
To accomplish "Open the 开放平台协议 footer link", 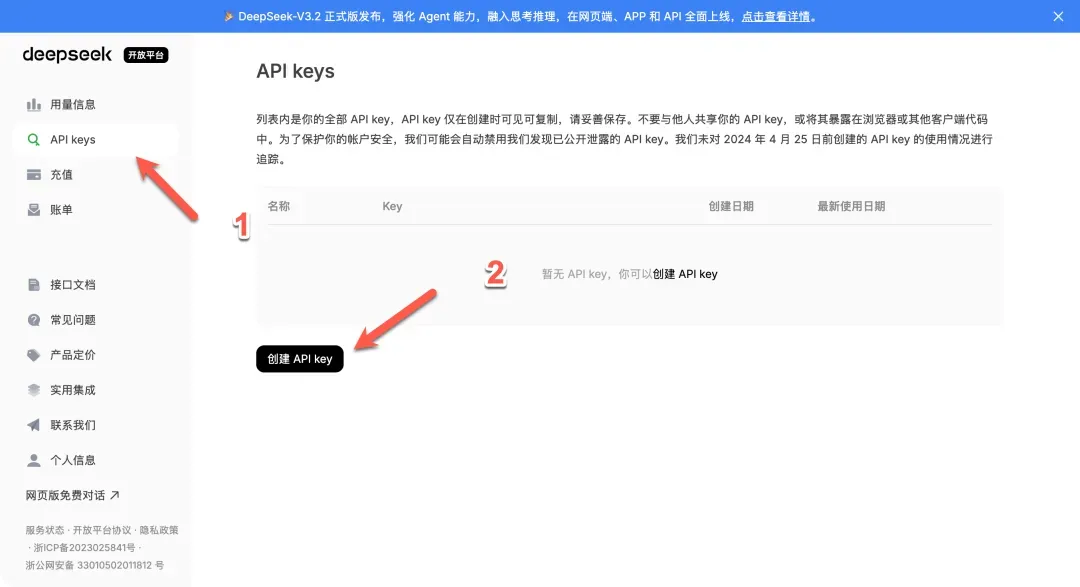I will (102, 531).
